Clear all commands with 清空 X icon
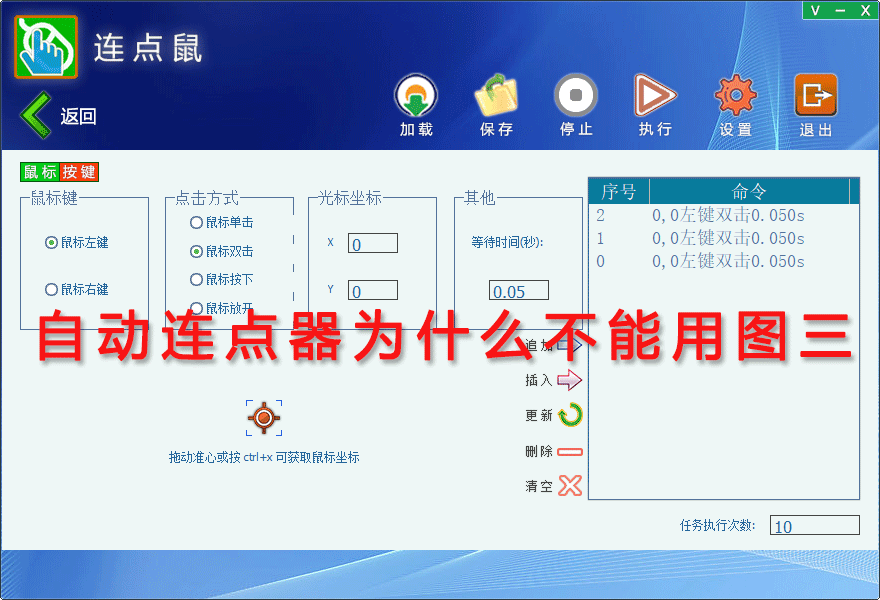The width and height of the screenshot is (880, 600). pos(570,486)
